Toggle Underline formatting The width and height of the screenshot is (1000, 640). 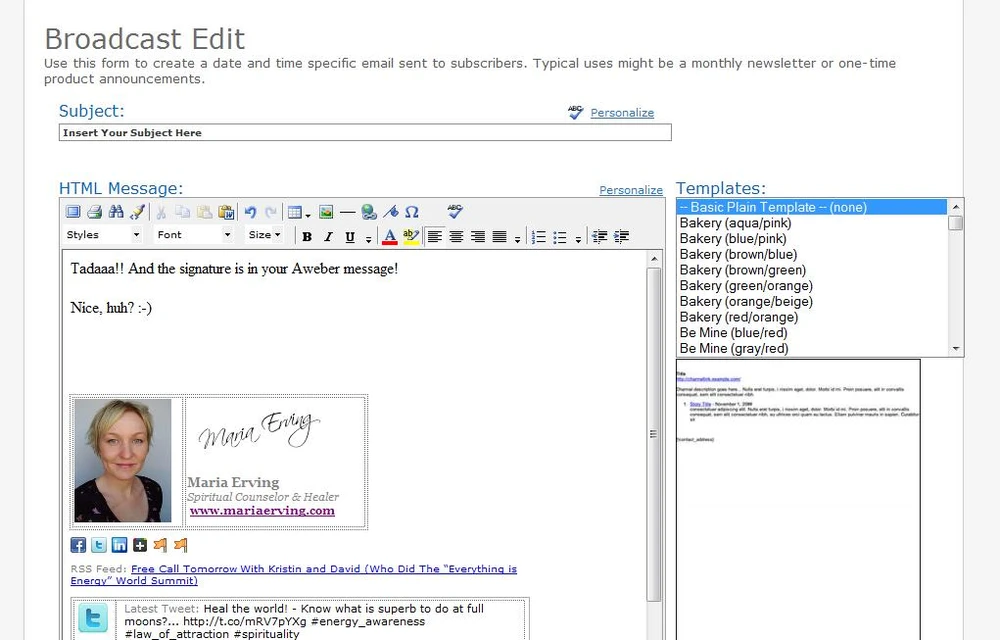point(349,237)
